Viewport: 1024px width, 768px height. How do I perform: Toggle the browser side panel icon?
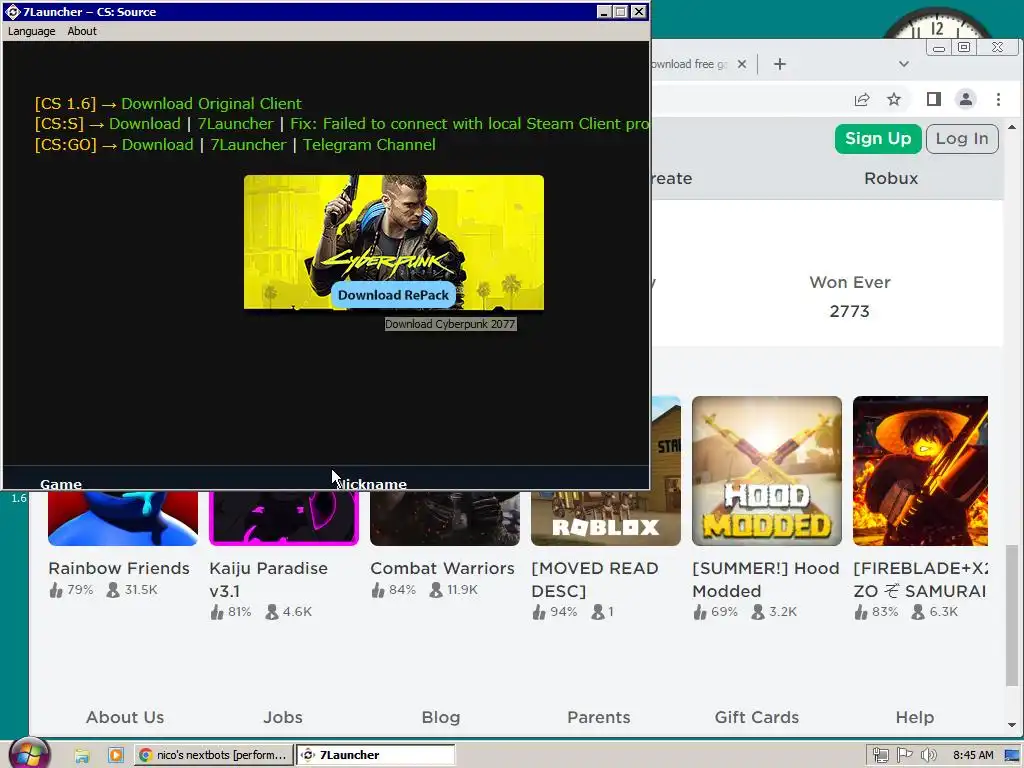[x=934, y=99]
